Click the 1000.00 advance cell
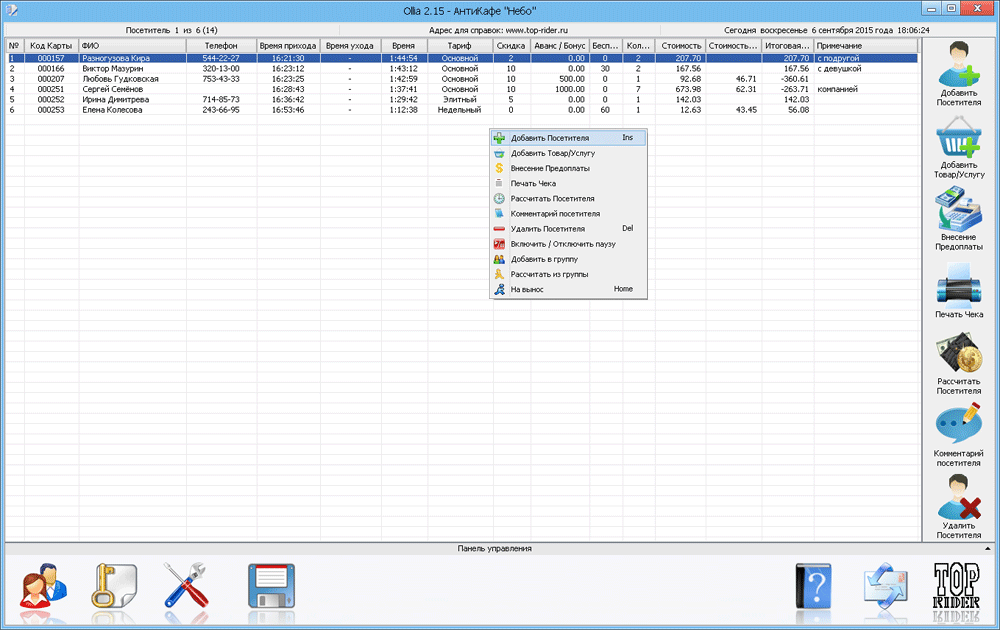The height and width of the screenshot is (630, 1000). 559,89
